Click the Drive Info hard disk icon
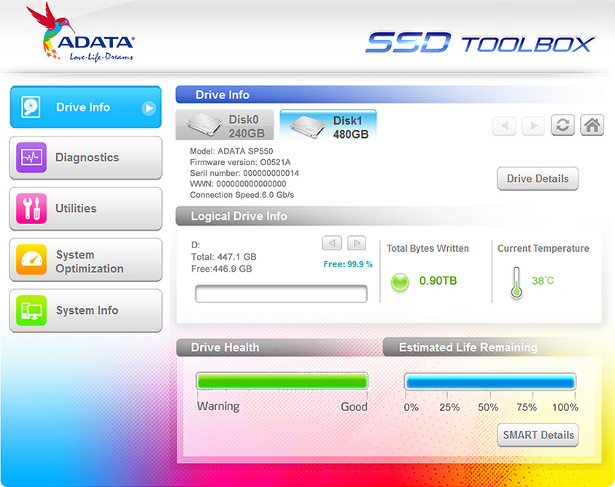 31,107
